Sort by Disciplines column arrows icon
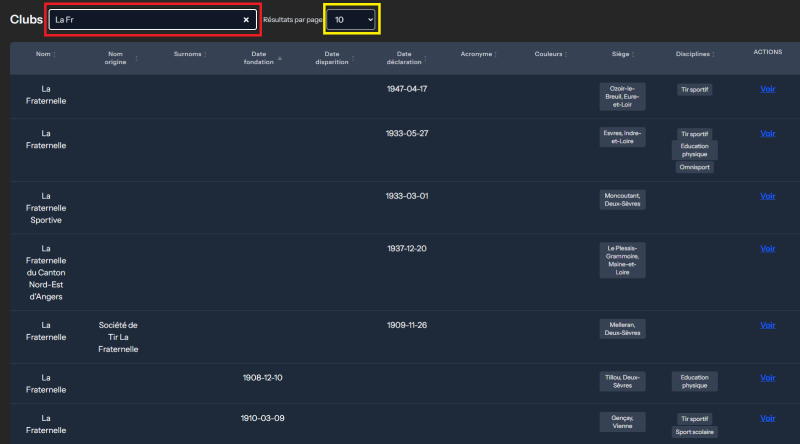The image size is (800, 444). (713, 54)
